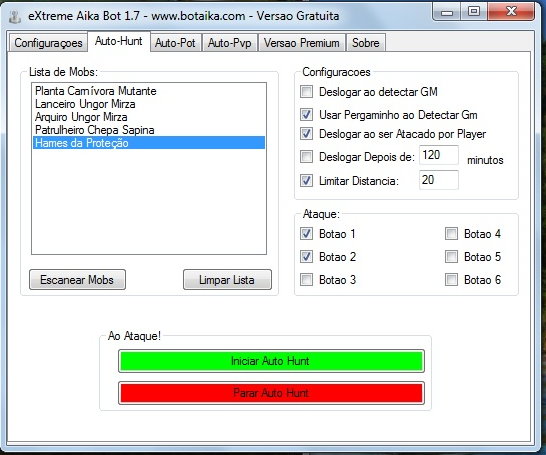Click the distance field showing 20
Screen dimensions: 546x455
(x=439, y=180)
